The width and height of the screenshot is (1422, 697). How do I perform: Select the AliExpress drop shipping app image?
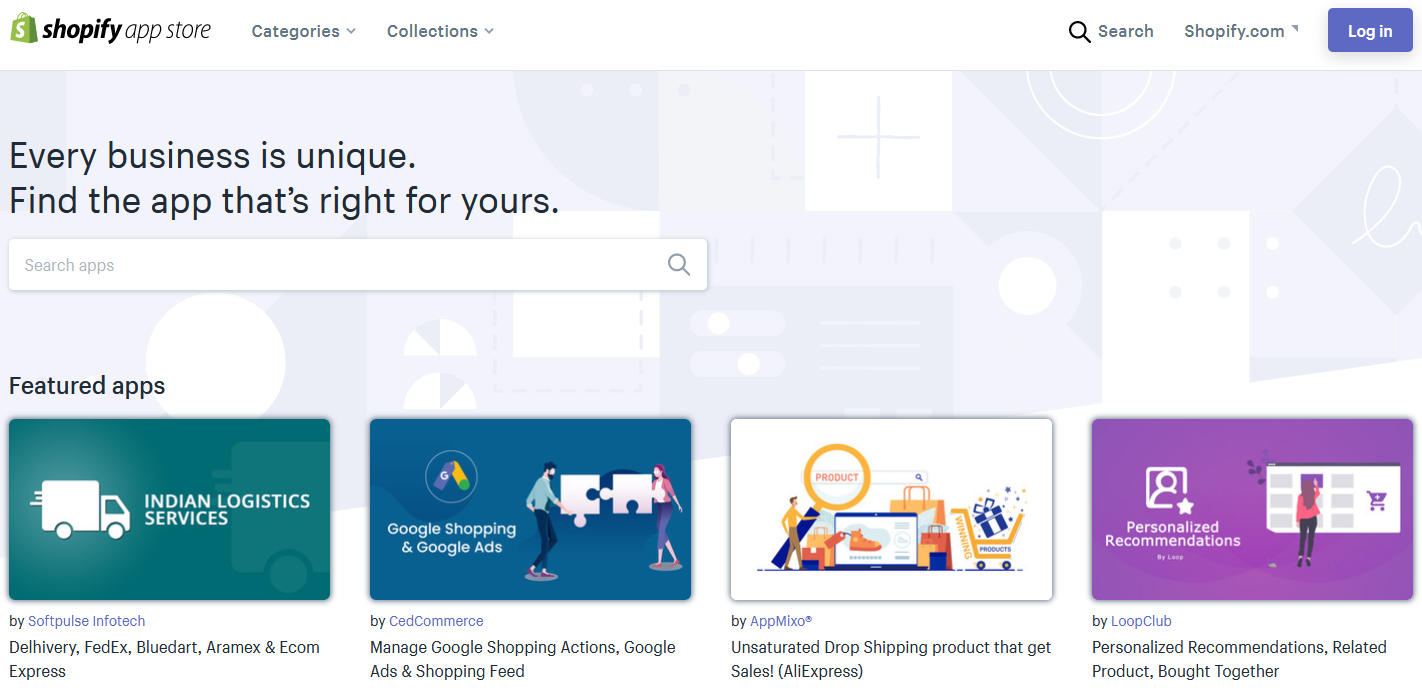pyautogui.click(x=891, y=509)
